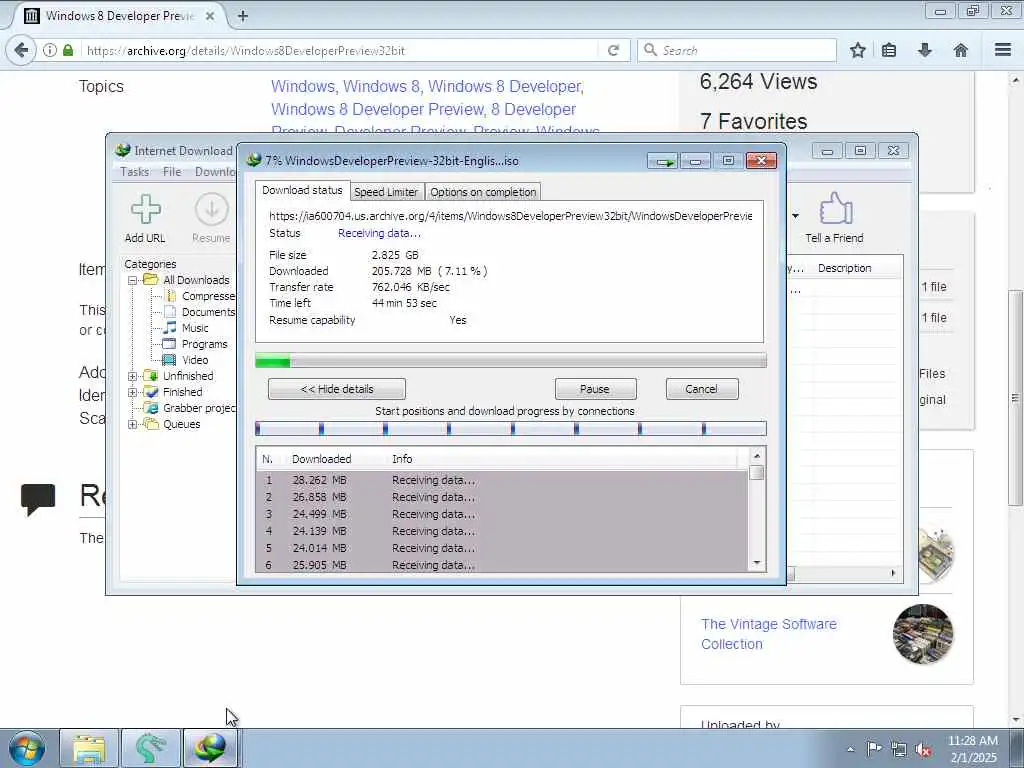
Task: Click Hide details button
Action: [337, 389]
